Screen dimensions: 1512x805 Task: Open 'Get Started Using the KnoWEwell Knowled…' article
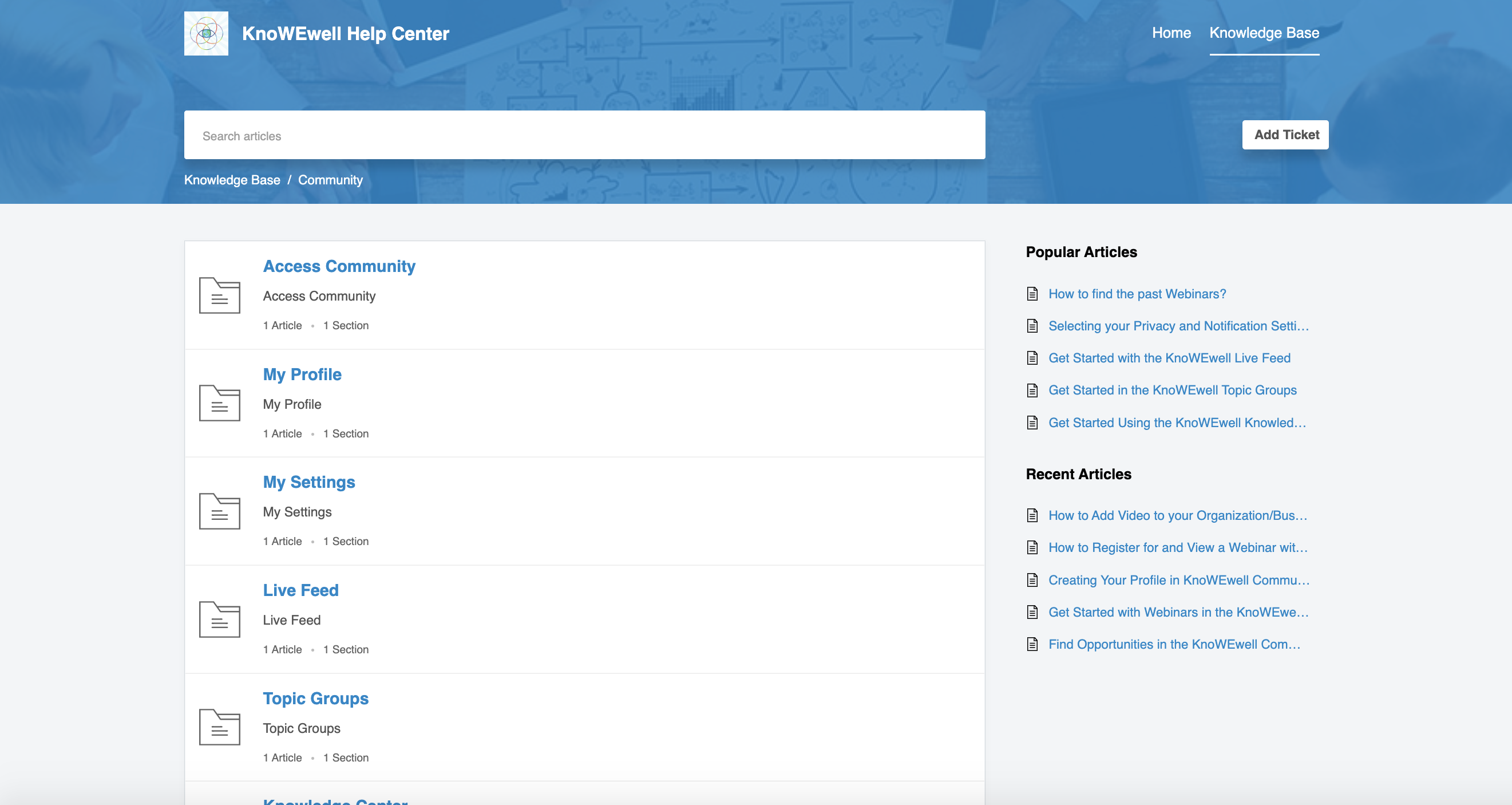click(x=1177, y=423)
